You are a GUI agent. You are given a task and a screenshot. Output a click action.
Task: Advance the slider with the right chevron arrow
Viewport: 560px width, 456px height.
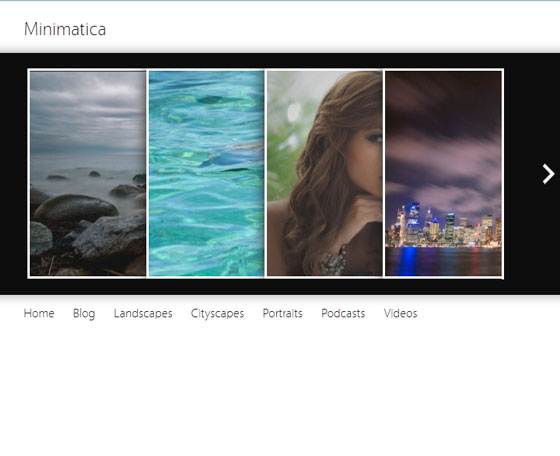pyautogui.click(x=549, y=174)
